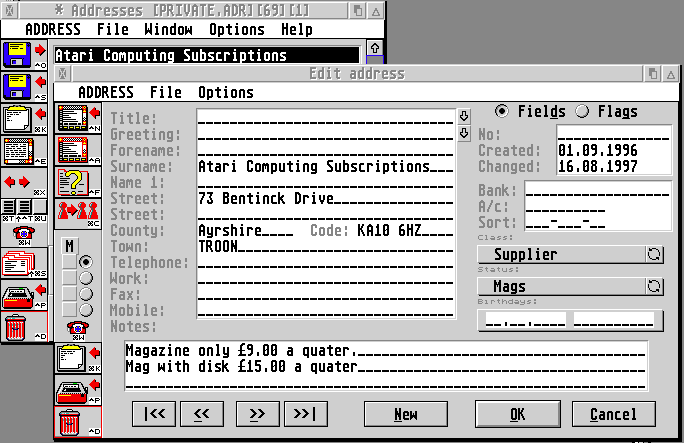
Task: Tick the checkbox beside the Work row
Action: [x=70, y=278]
